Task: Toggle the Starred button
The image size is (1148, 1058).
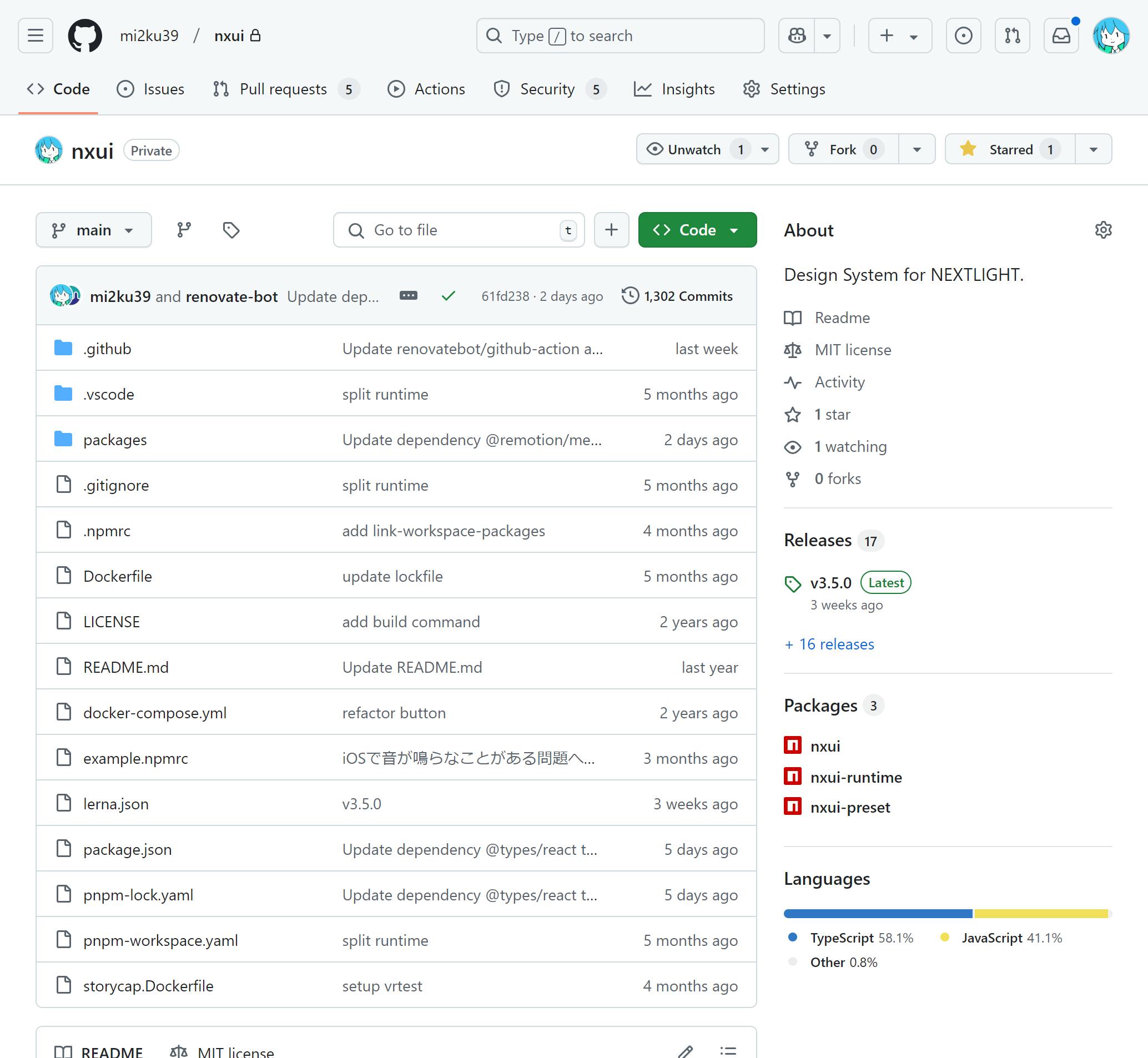Action: coord(1010,149)
